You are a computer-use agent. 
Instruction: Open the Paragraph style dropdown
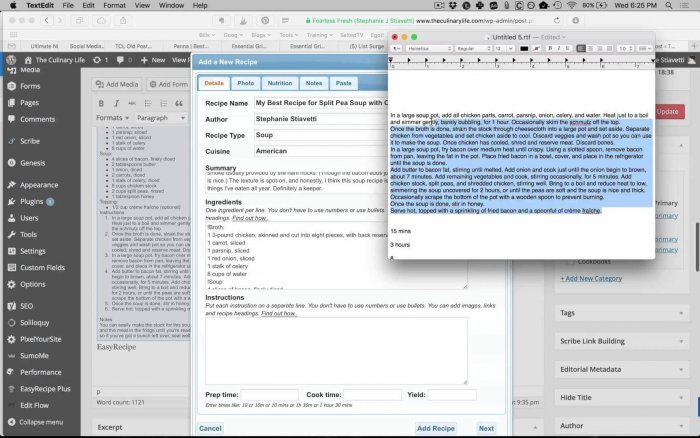coord(161,118)
